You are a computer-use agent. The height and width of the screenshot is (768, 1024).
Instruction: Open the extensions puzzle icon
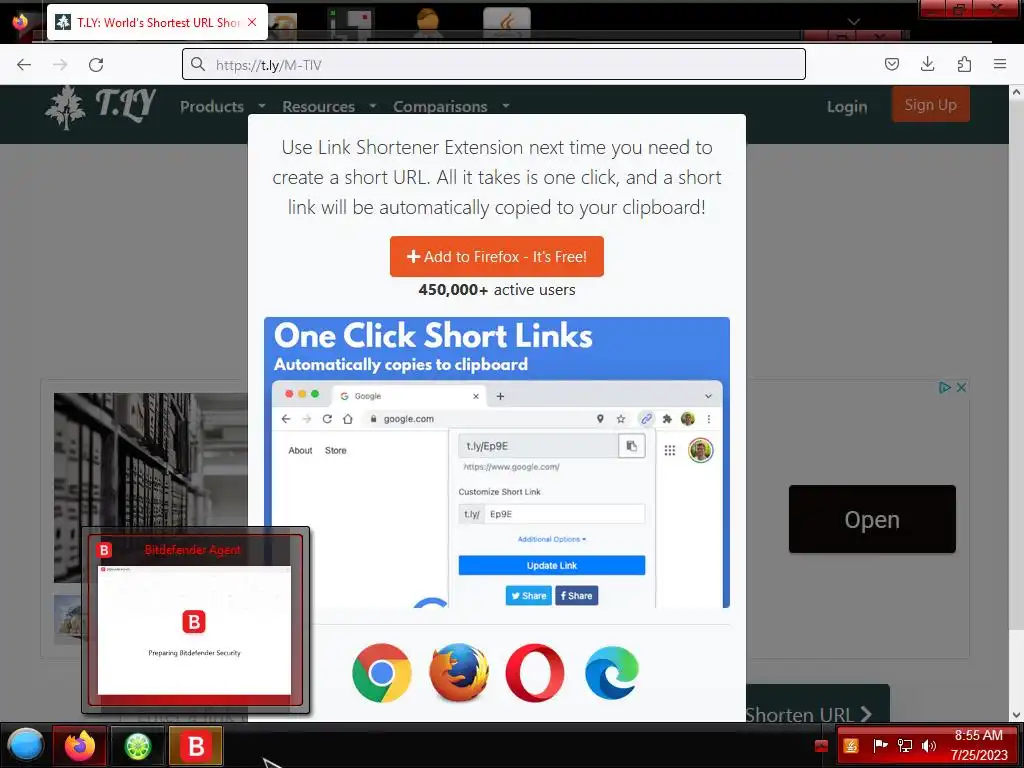point(964,64)
